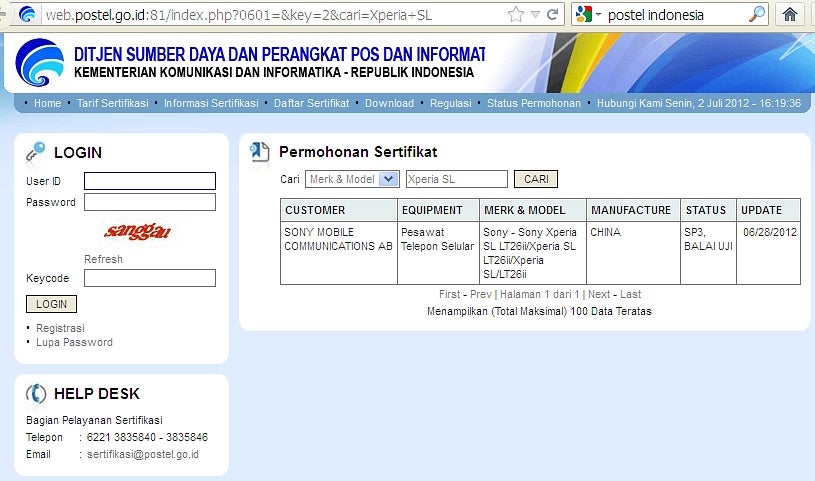The width and height of the screenshot is (815, 481).
Task: Open Tarif Sertifikasi menu item
Action: click(x=113, y=103)
